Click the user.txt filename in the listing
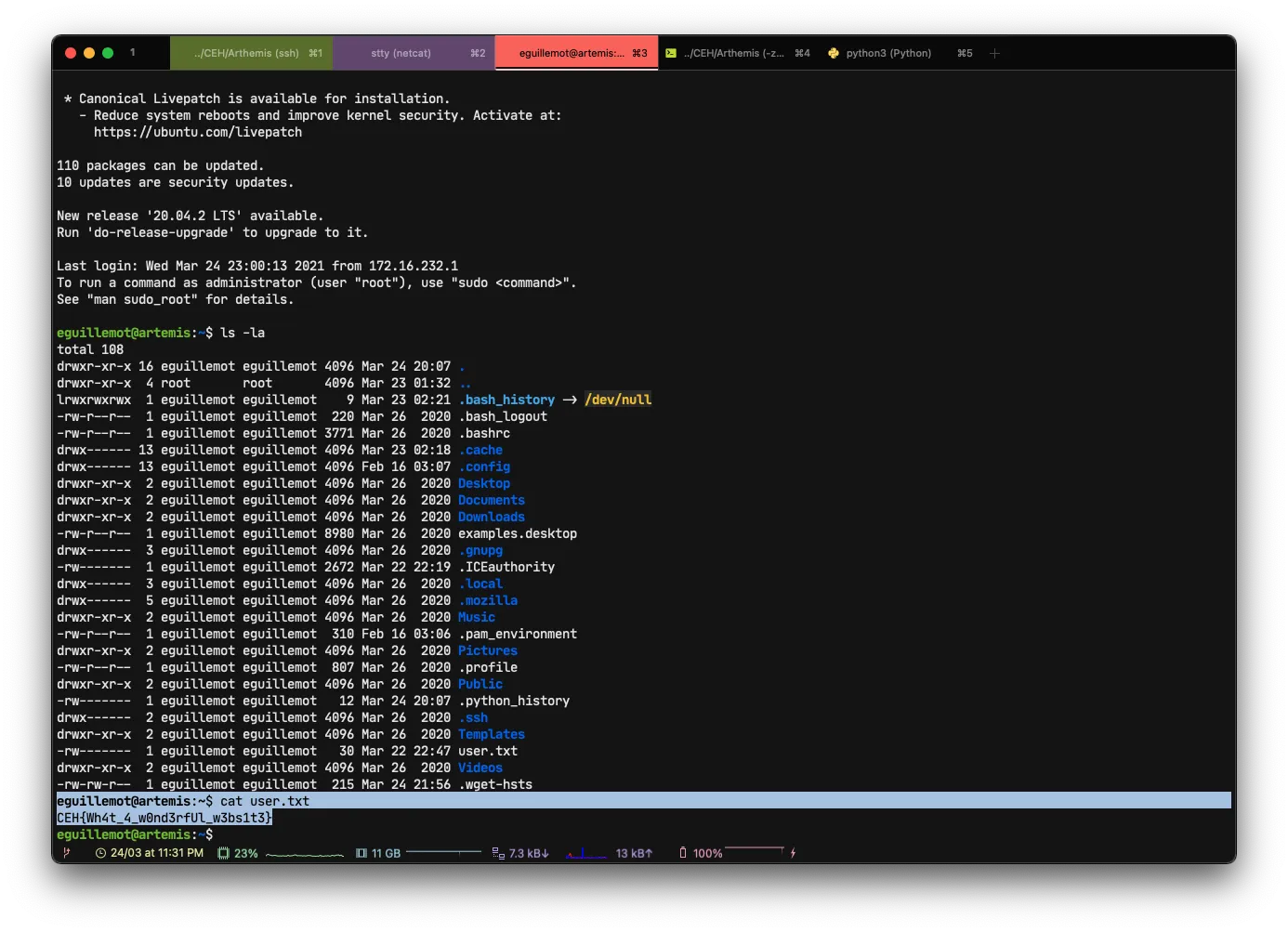The width and height of the screenshot is (1288, 932). click(x=487, y=751)
